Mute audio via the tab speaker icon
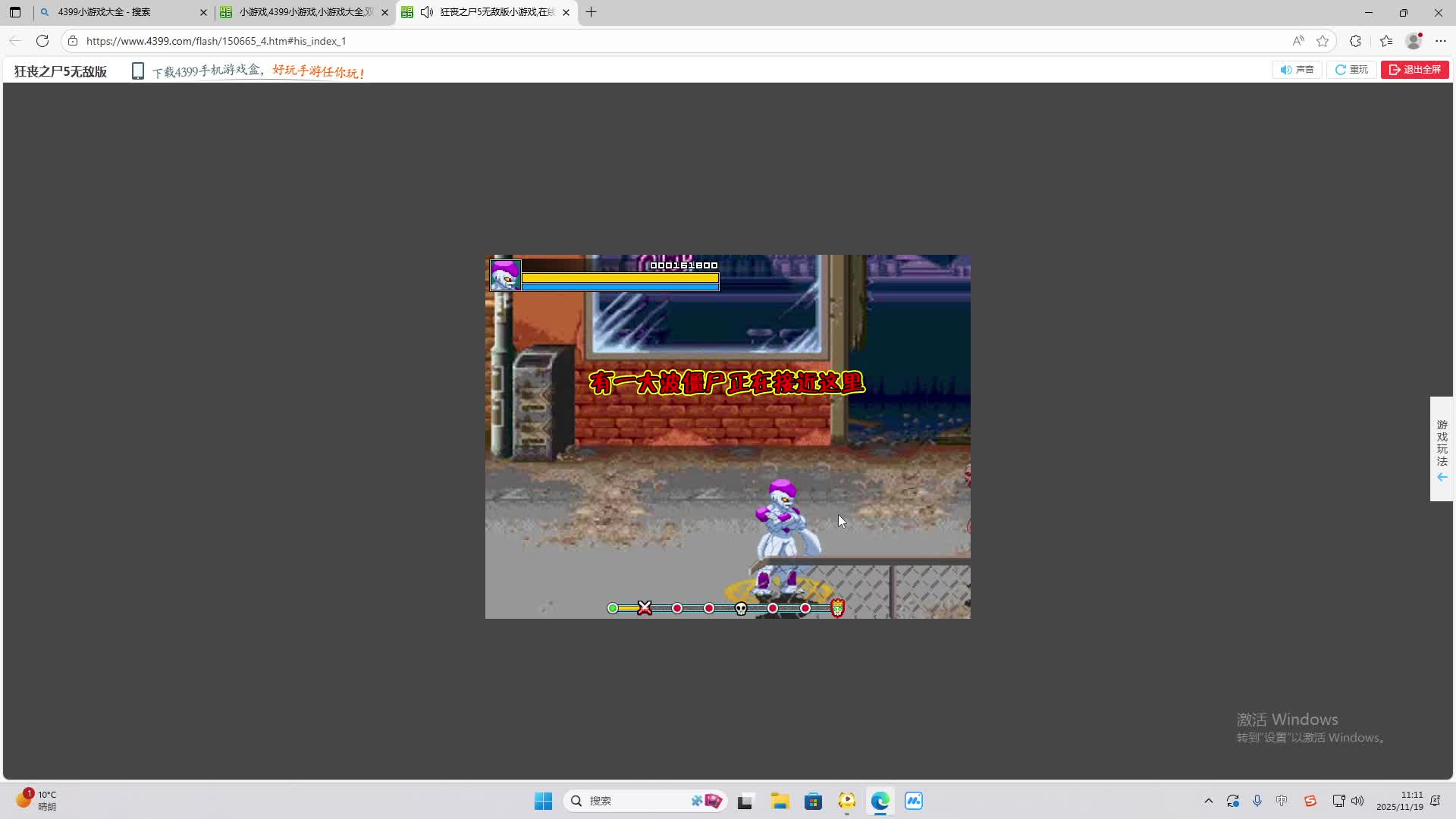1456x819 pixels. tap(427, 12)
